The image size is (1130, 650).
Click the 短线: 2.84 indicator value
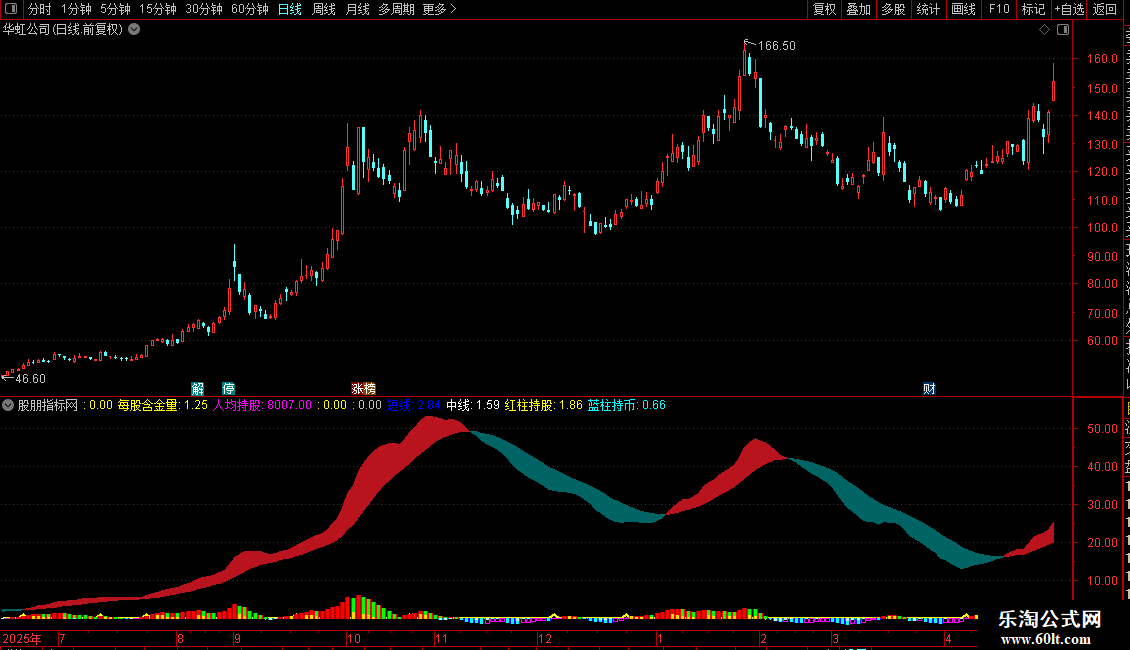(414, 405)
